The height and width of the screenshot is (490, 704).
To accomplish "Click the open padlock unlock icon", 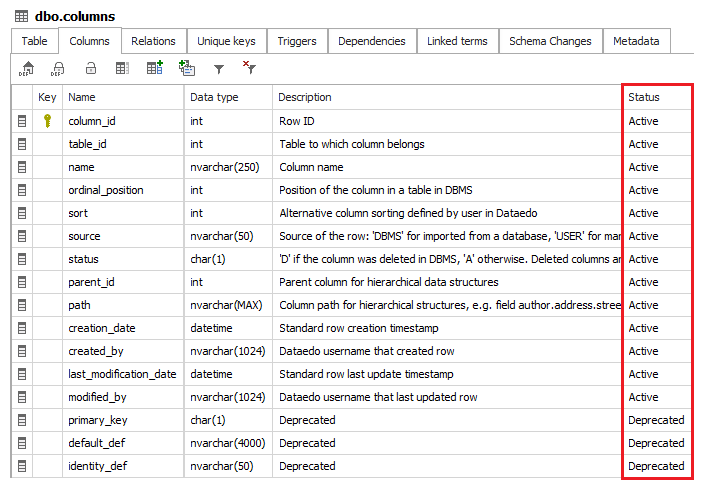I will (90, 68).
